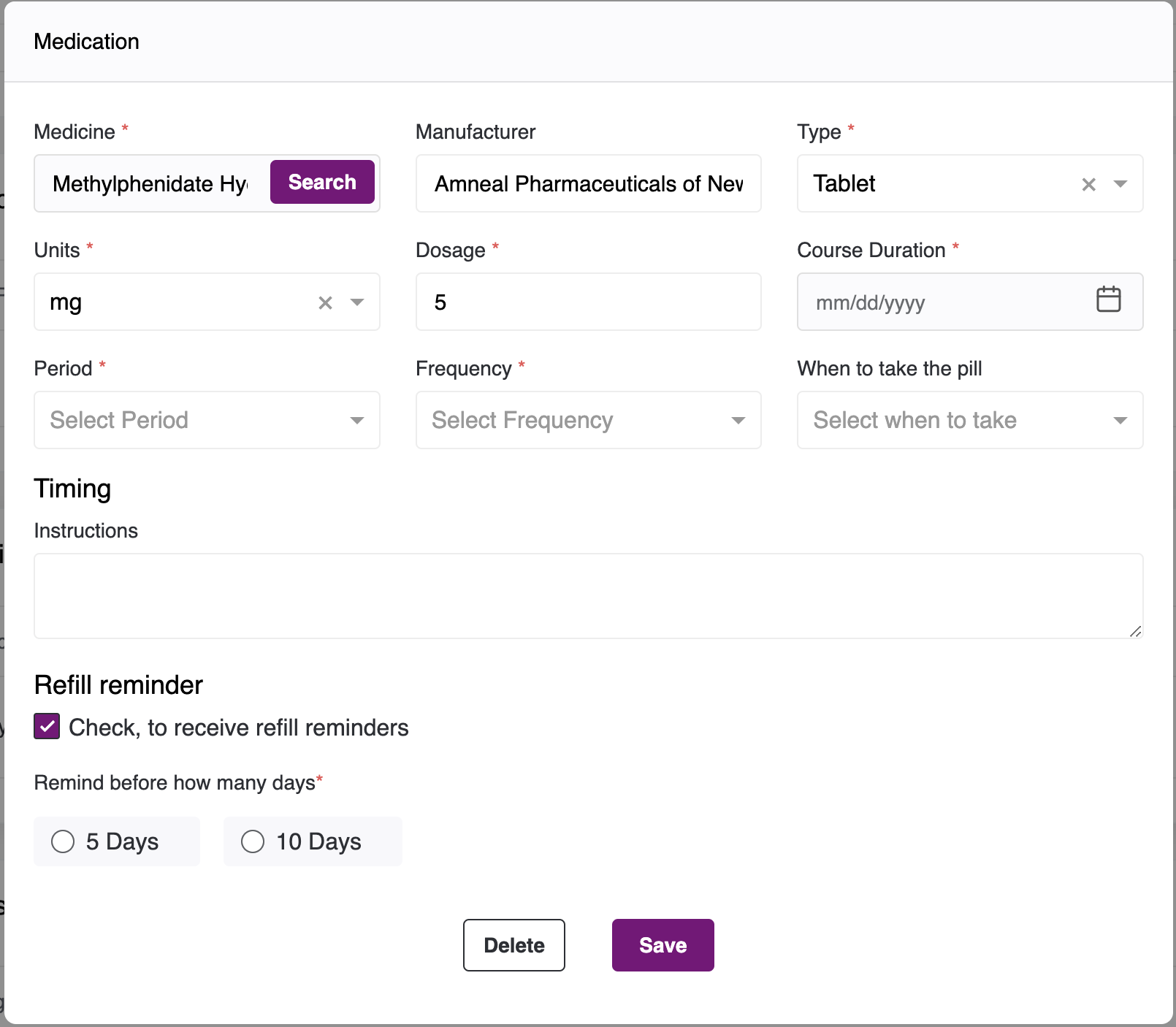
Task: Focus the Medicine name input field
Action: 150,184
